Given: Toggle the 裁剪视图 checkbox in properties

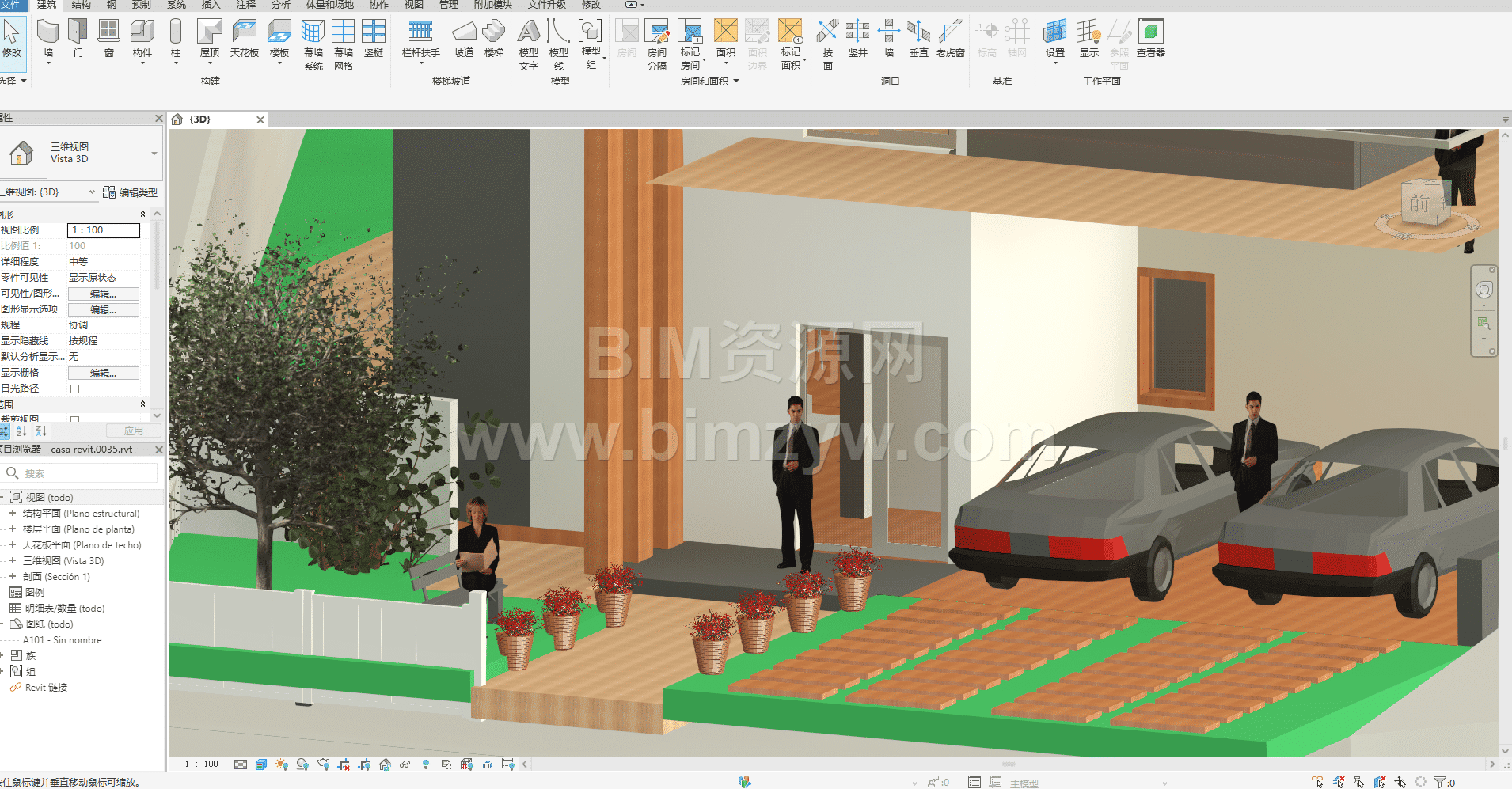Looking at the screenshot, I should pos(75,419).
